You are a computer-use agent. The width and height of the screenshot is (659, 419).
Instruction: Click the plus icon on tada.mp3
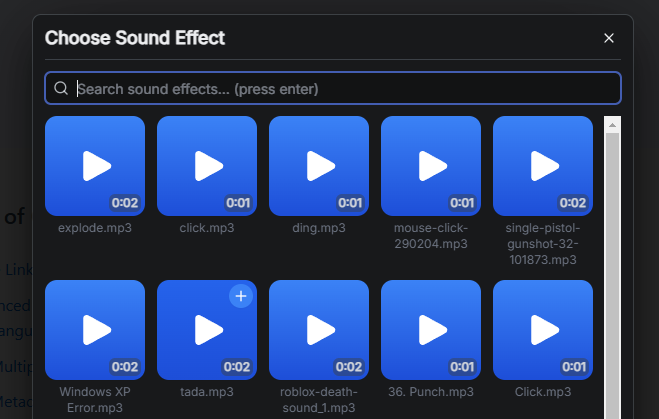(240, 296)
